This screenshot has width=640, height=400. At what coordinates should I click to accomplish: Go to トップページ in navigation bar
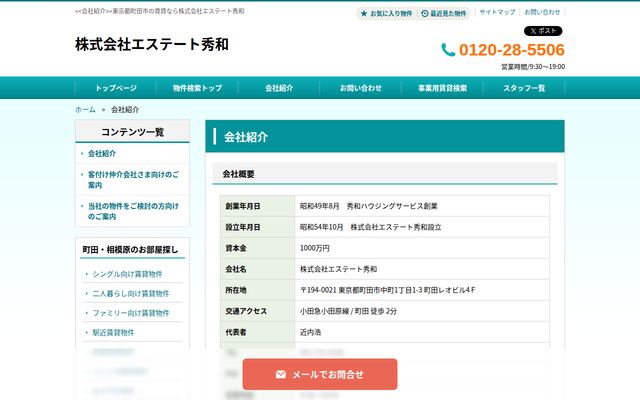coord(116,88)
